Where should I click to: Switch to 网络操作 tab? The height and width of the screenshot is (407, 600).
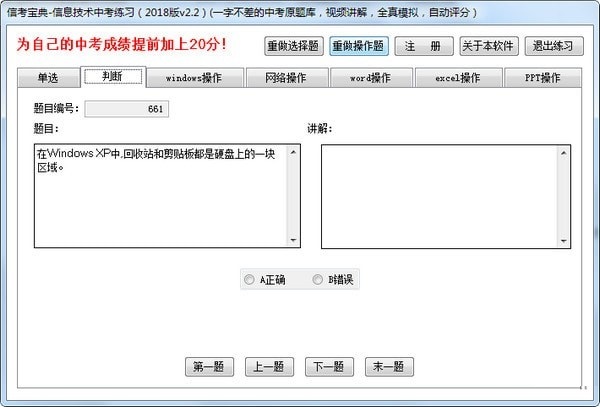point(286,78)
